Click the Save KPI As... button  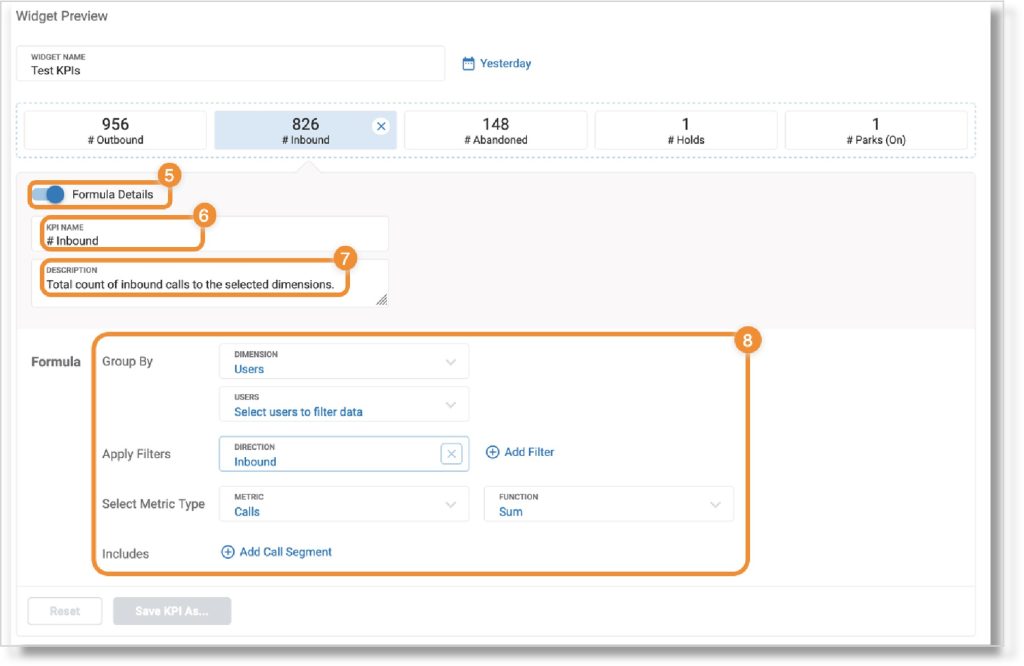tap(172, 611)
